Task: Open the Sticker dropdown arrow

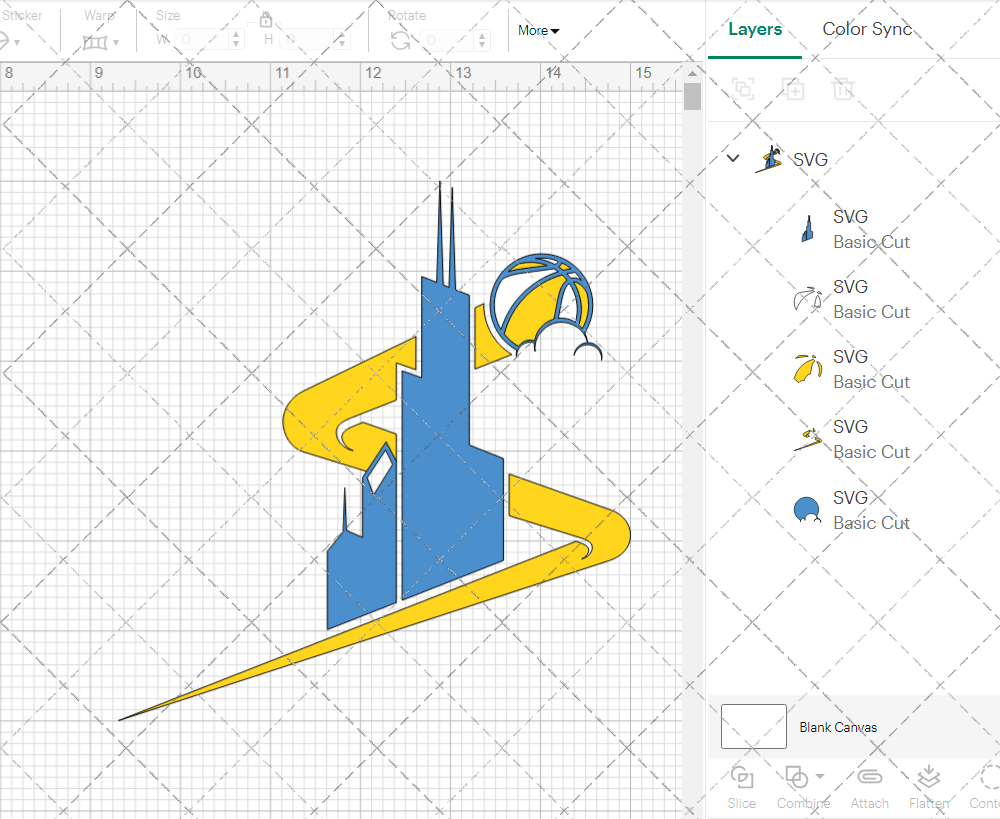Action: tap(17, 43)
